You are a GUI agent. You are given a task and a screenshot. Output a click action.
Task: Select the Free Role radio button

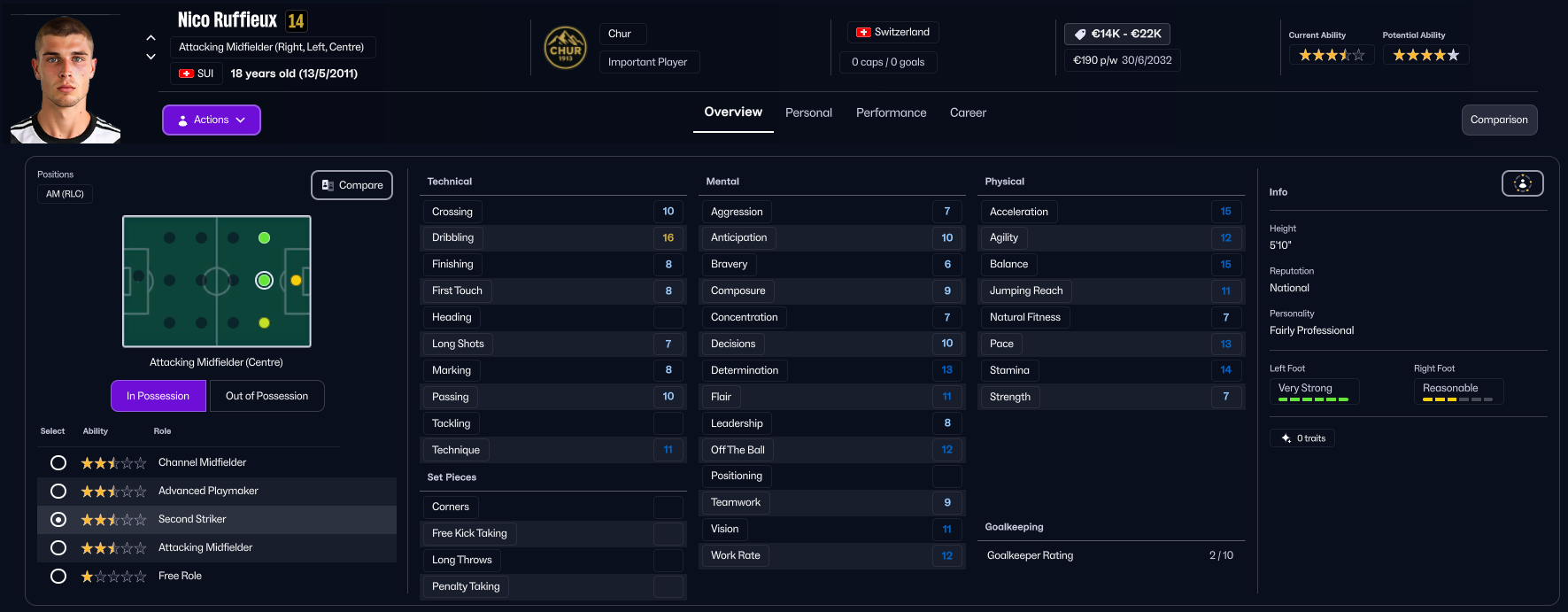pyautogui.click(x=58, y=576)
